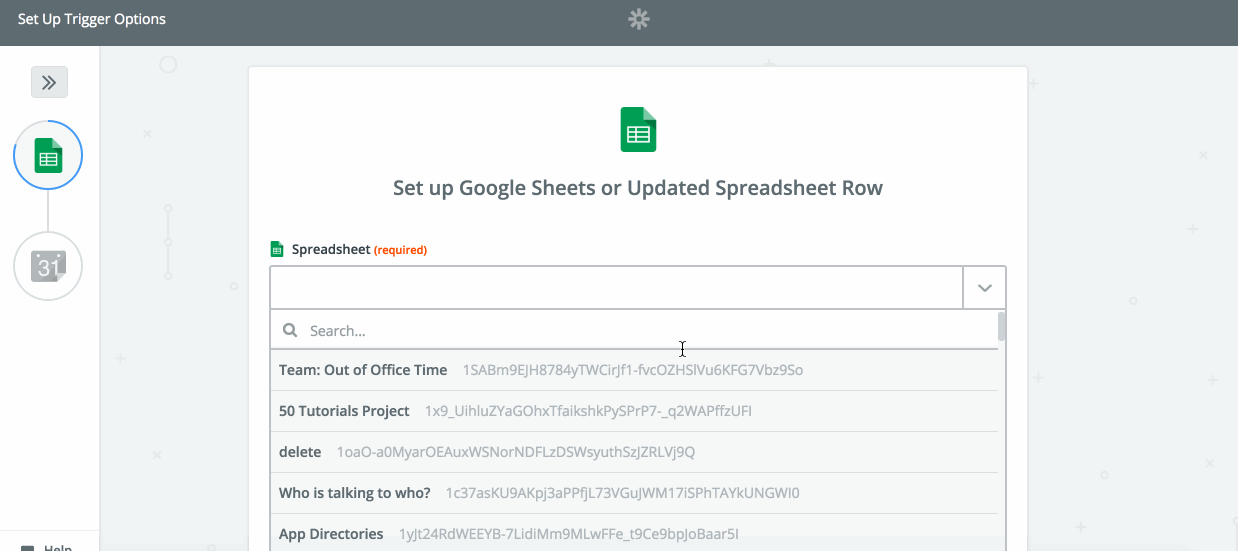Click small Sheets icon beside Spreadsheet label

click(x=277, y=249)
